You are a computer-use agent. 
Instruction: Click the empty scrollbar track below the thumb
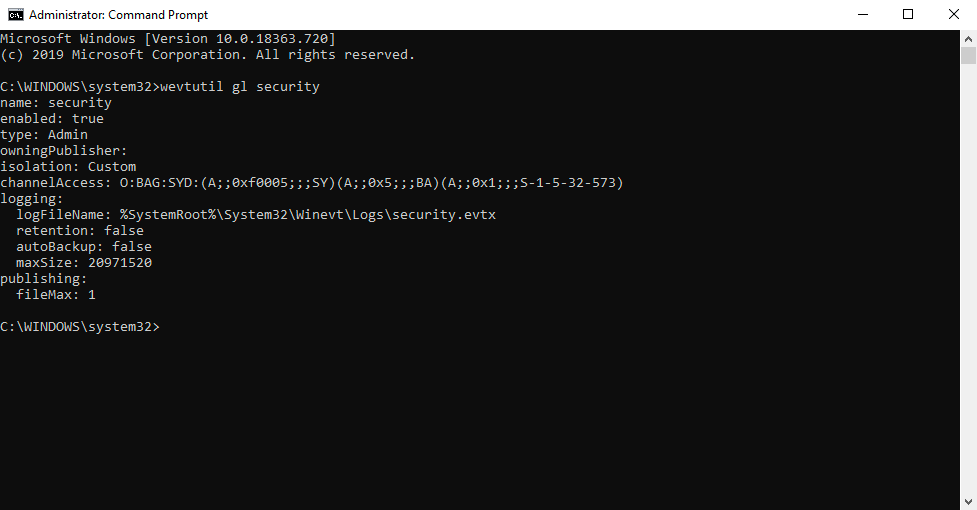tap(968, 300)
